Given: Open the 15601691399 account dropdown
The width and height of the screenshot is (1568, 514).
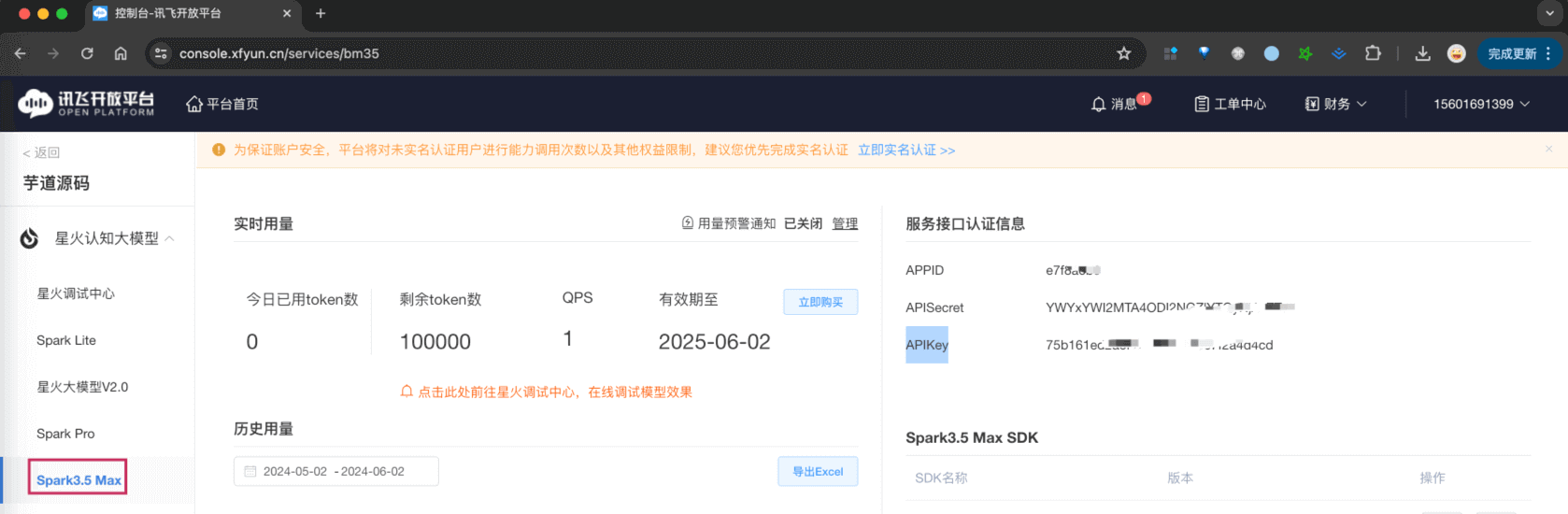Looking at the screenshot, I should point(1481,104).
